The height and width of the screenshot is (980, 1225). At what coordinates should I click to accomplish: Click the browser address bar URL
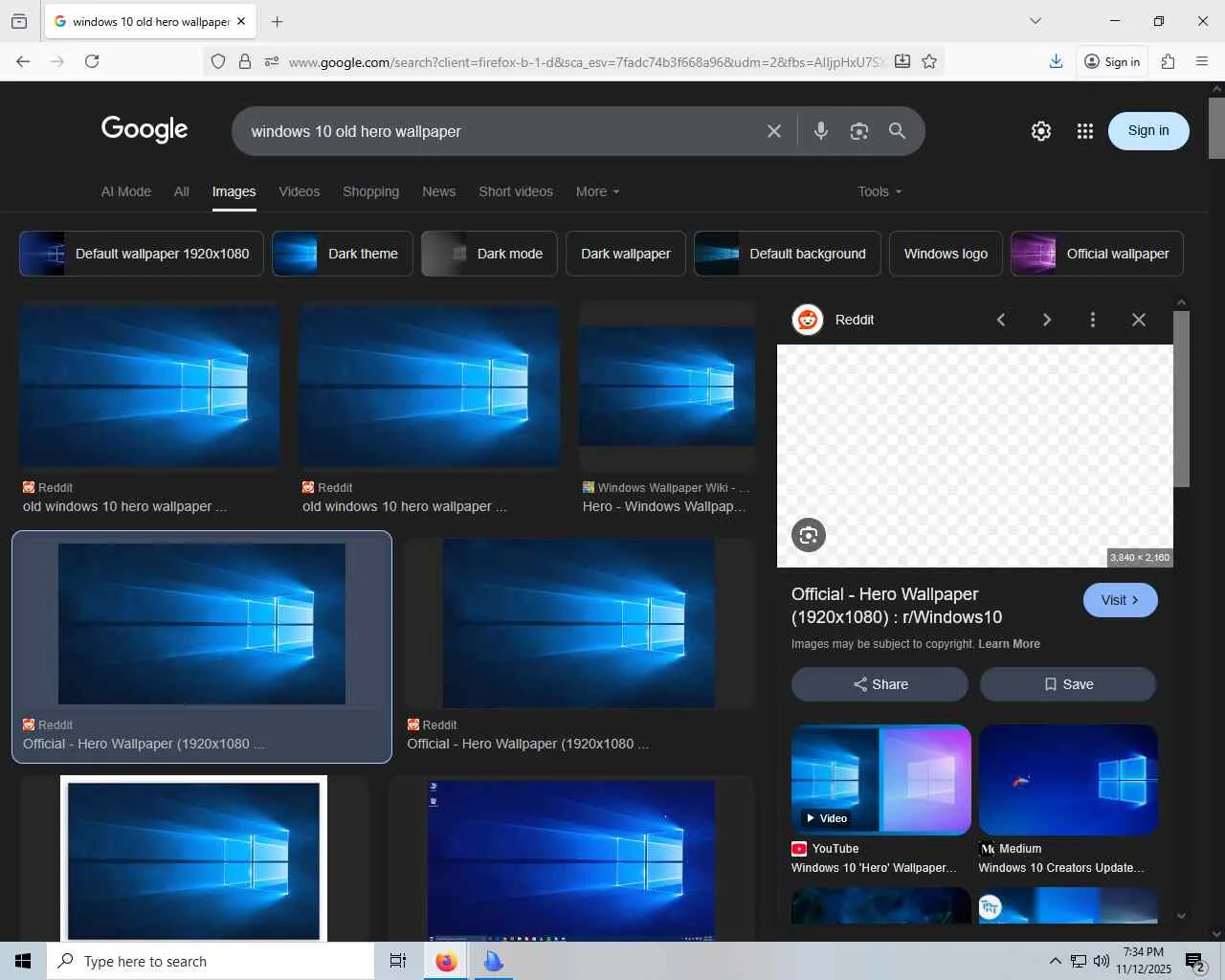pyautogui.click(x=587, y=62)
